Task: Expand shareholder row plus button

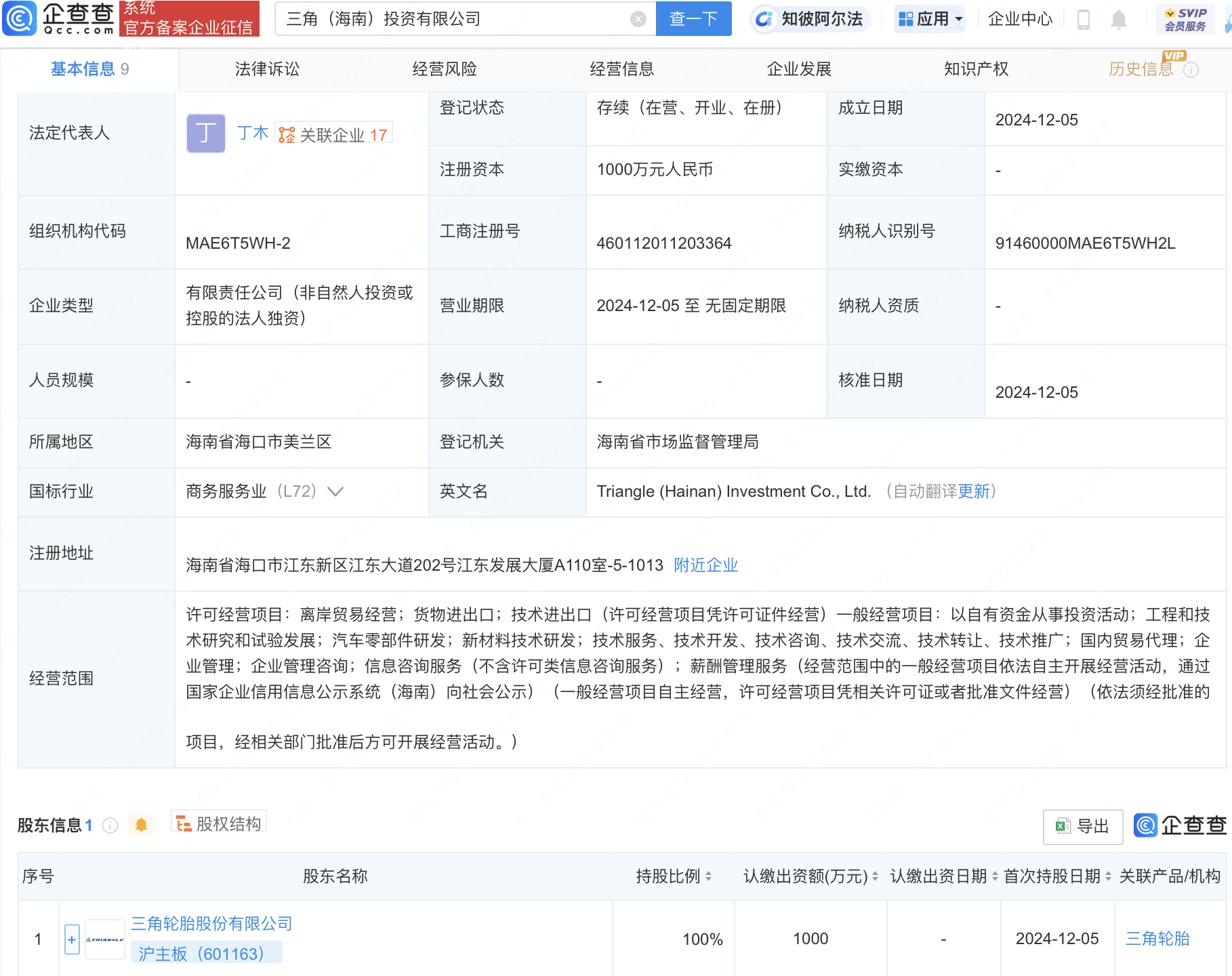Action: click(x=72, y=939)
